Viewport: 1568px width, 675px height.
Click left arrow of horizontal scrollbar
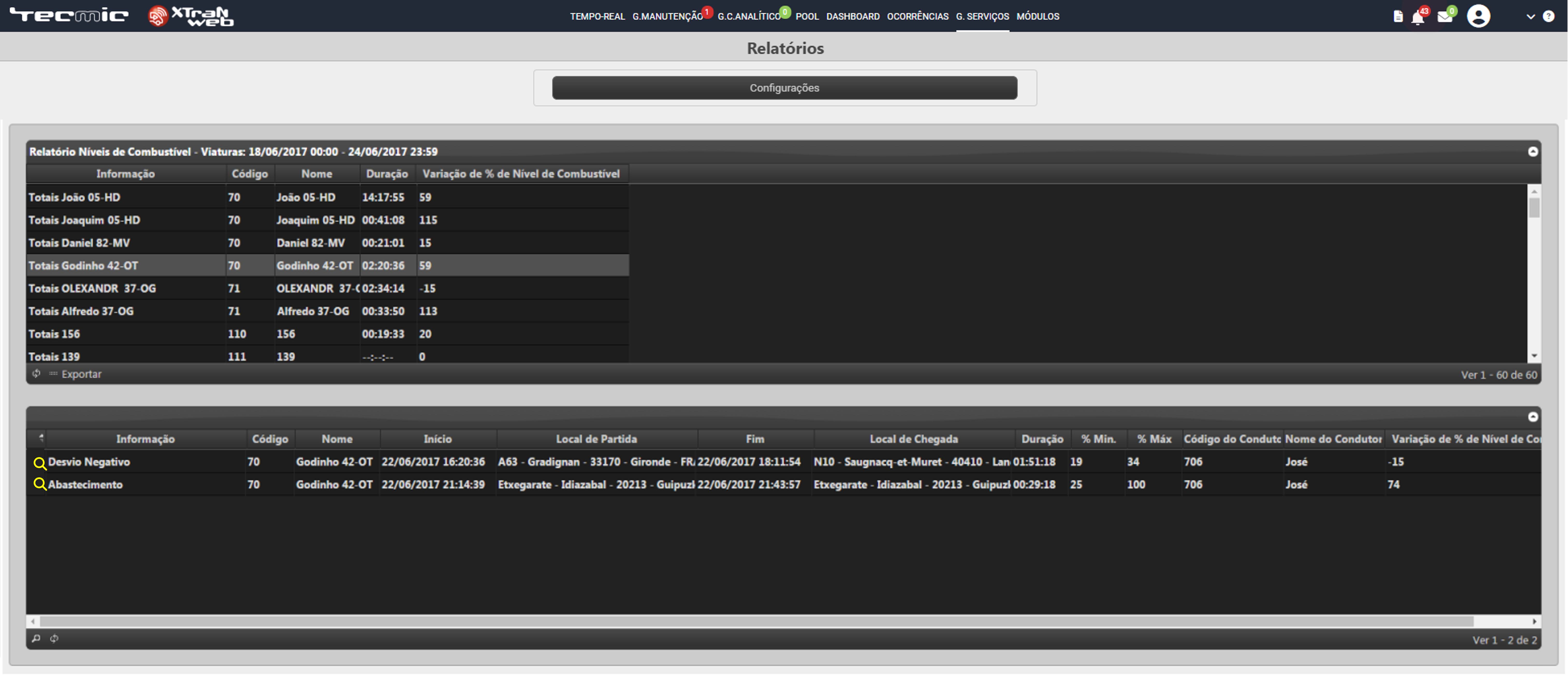pos(33,621)
